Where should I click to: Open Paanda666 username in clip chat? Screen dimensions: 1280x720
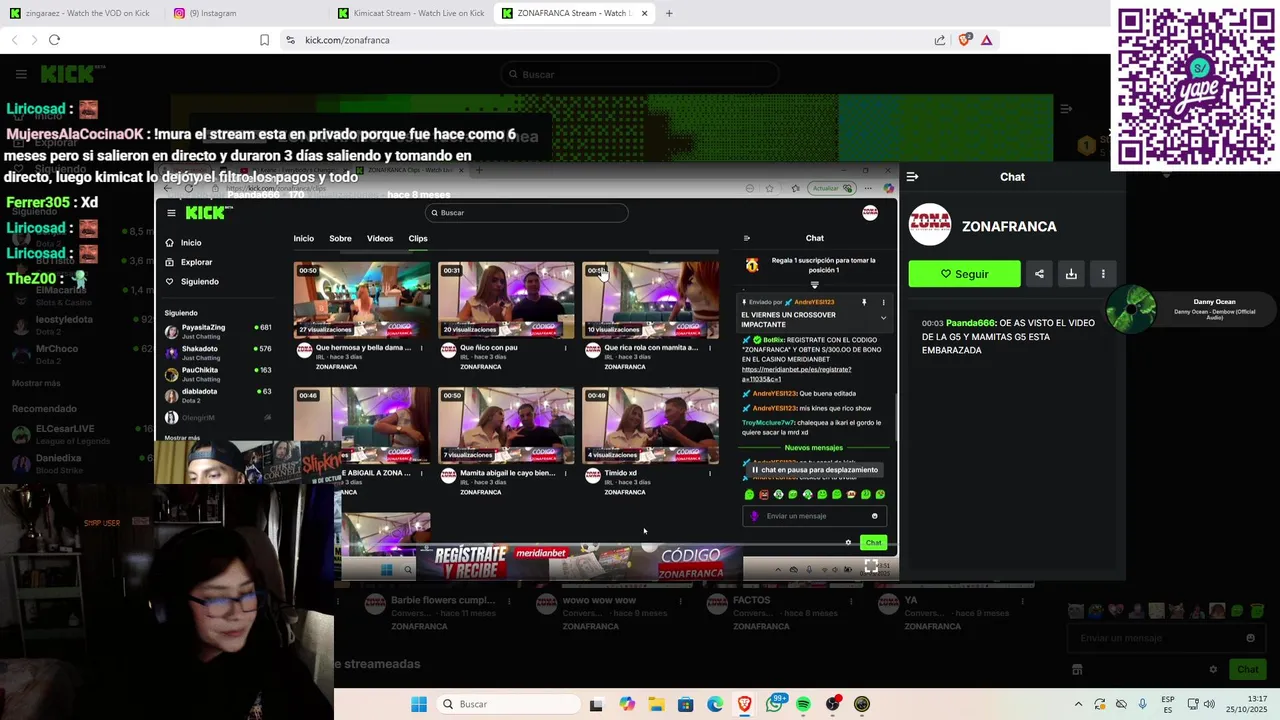click(x=970, y=323)
